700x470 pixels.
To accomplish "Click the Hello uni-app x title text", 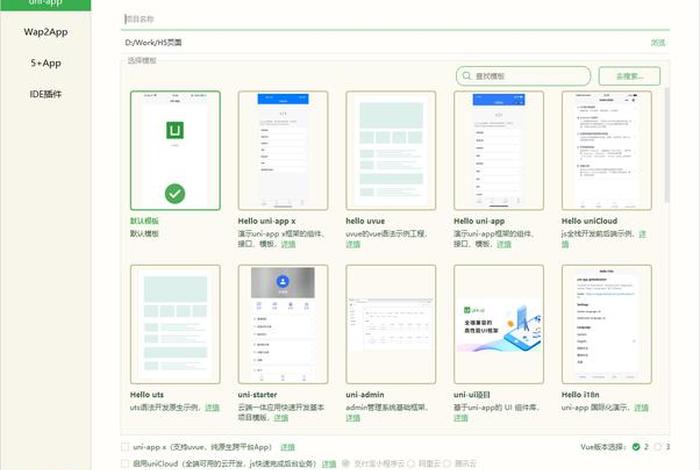I will point(267,221).
